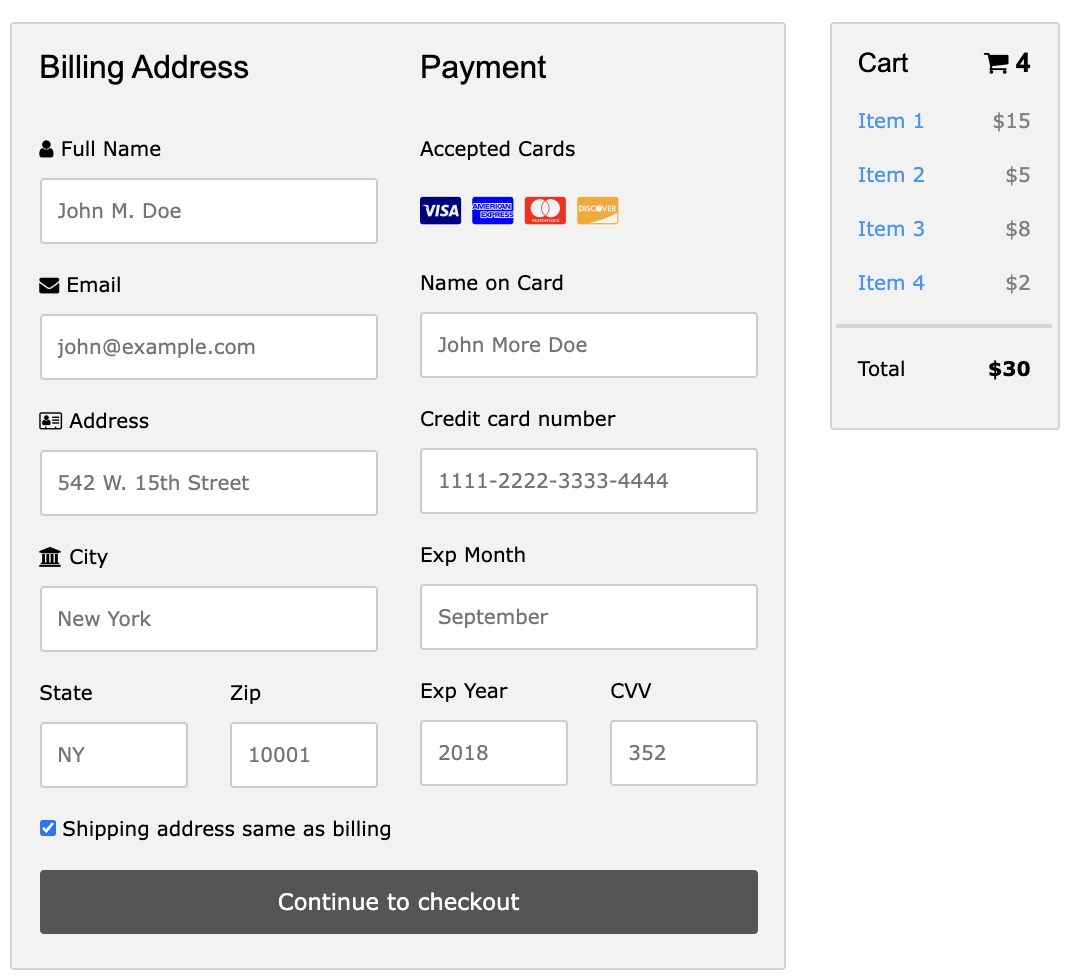Click inside the Full Name field
1072x980 pixels.
tap(208, 211)
